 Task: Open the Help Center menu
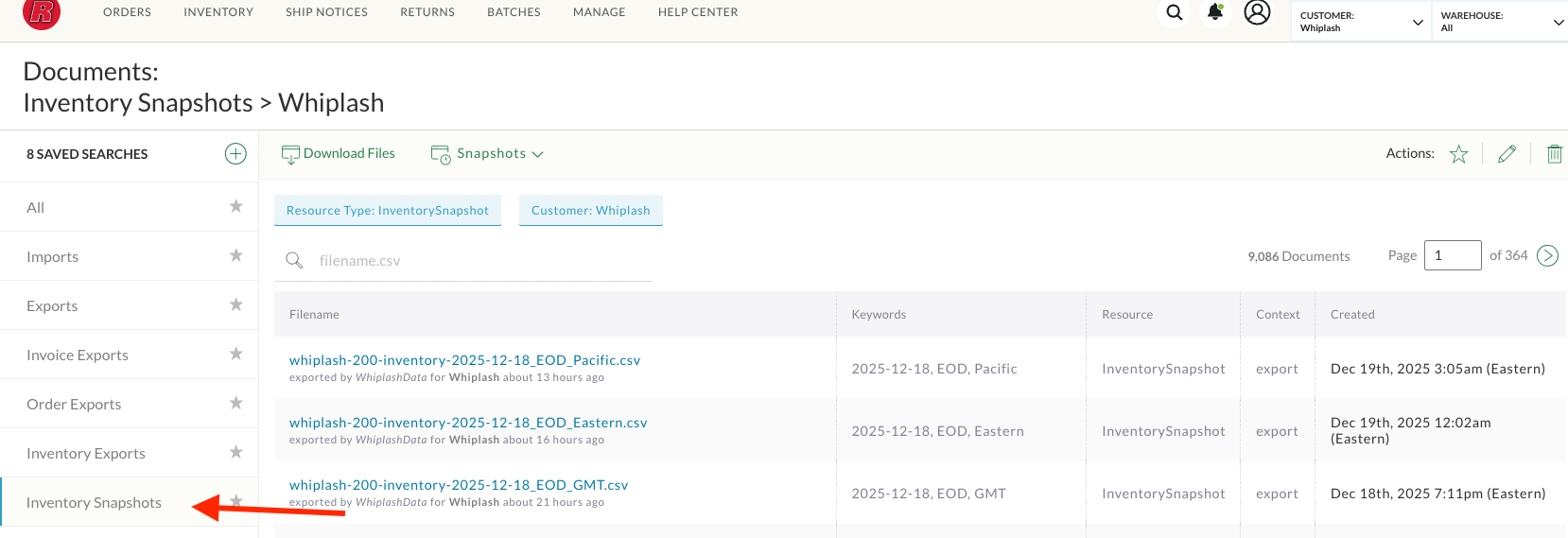[698, 12]
